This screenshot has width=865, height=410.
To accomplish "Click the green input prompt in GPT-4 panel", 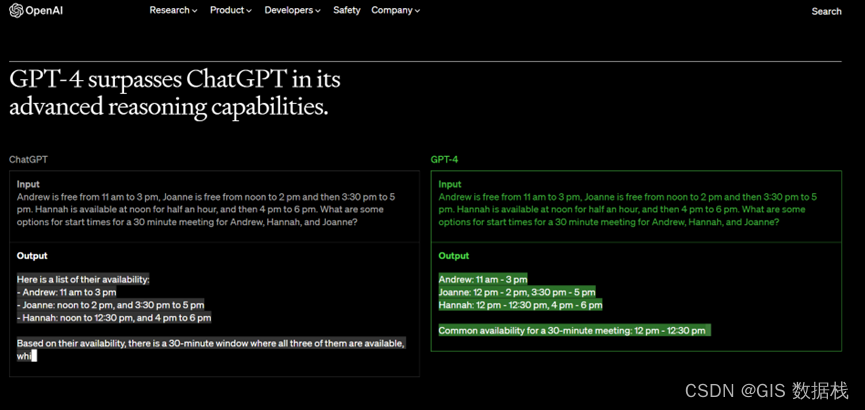I will point(628,210).
